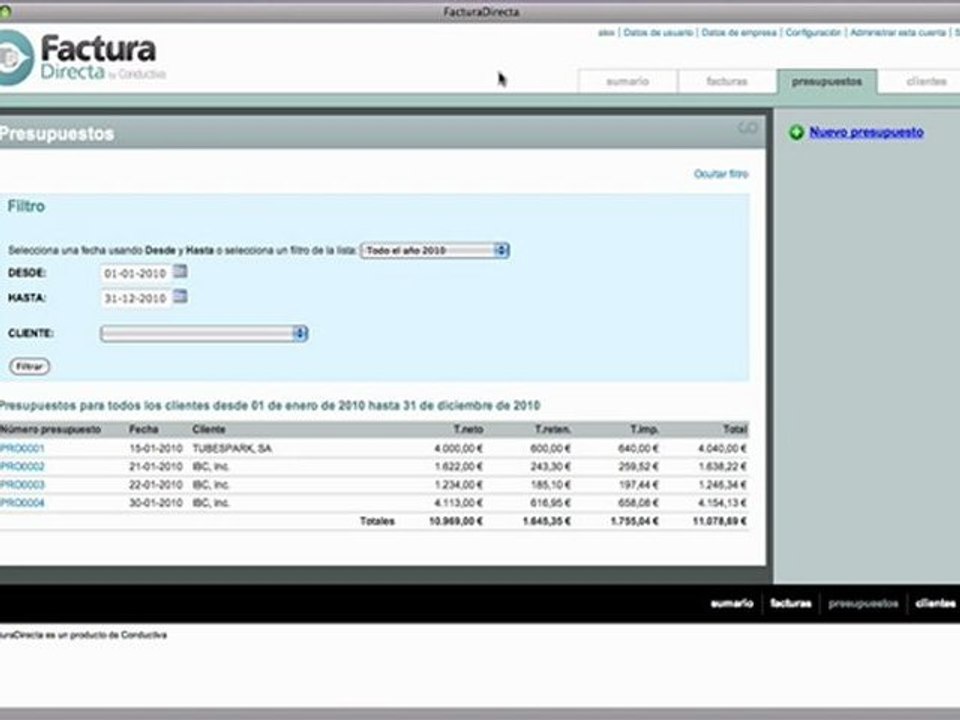This screenshot has width=960, height=720.
Task: Click totals net value 10.969,00 €
Action: (x=456, y=522)
